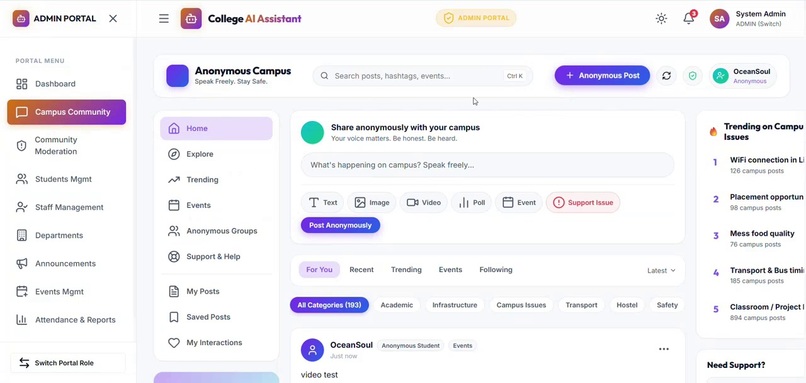Click Post Anonymously button
The height and width of the screenshot is (383, 806).
tap(340, 225)
